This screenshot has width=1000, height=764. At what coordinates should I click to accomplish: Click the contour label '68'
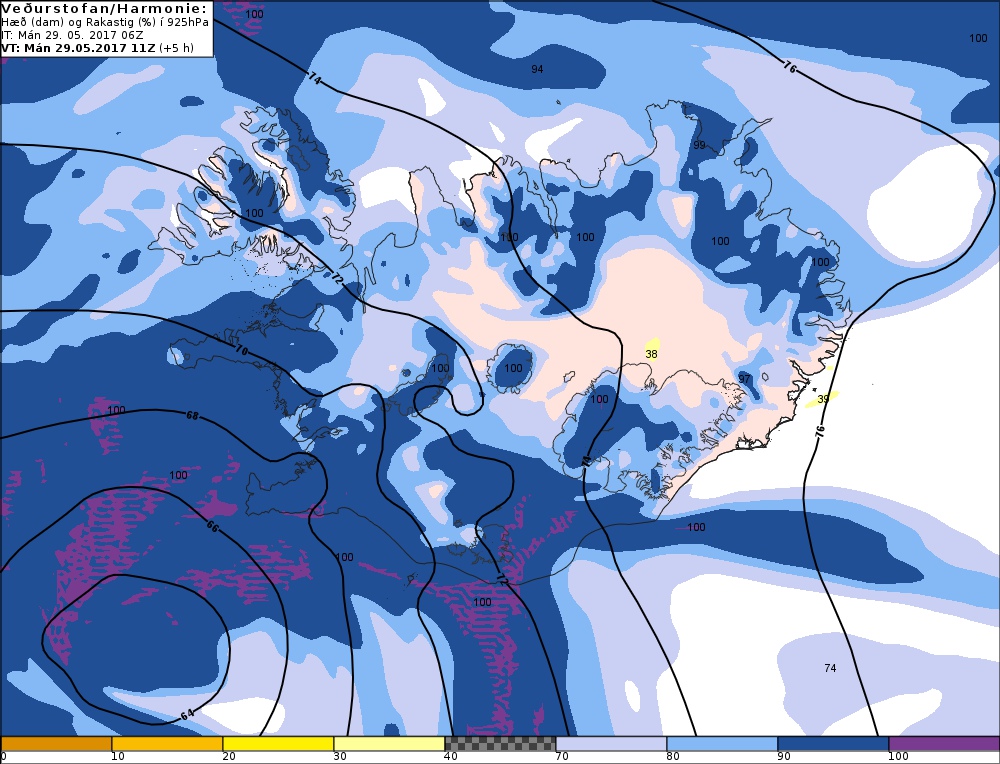tap(193, 416)
